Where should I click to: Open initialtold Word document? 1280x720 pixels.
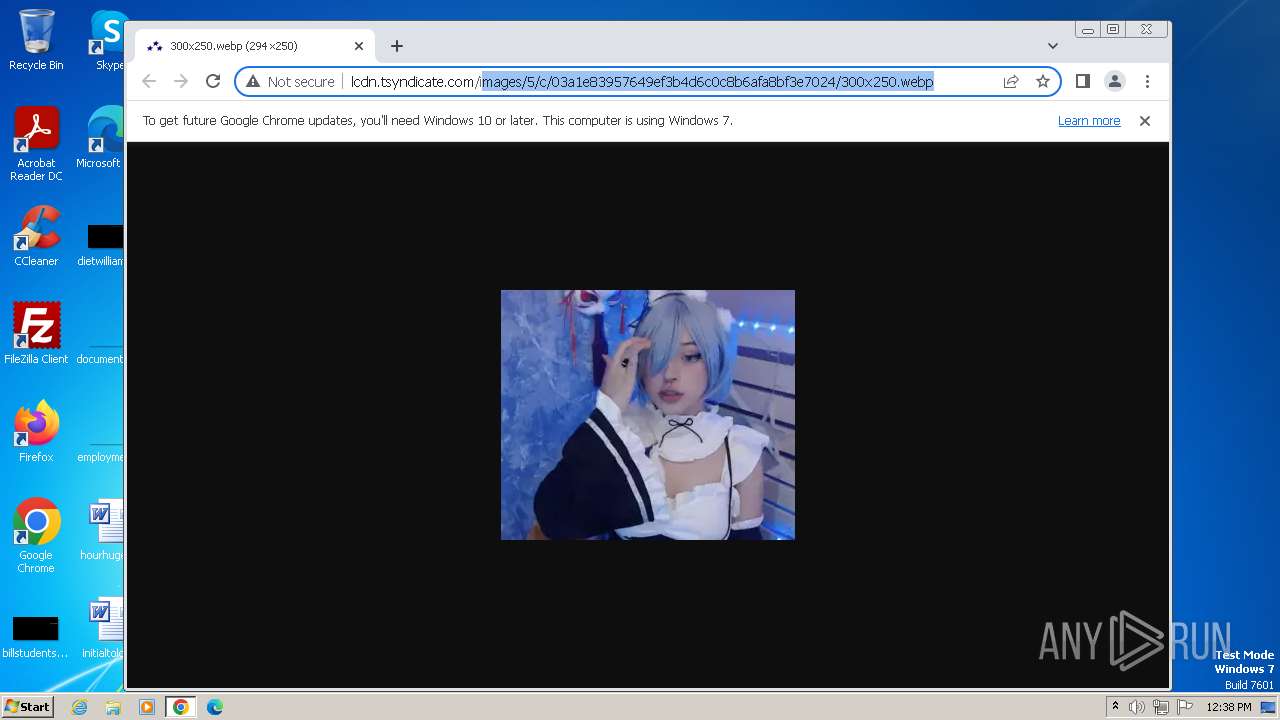[104, 628]
